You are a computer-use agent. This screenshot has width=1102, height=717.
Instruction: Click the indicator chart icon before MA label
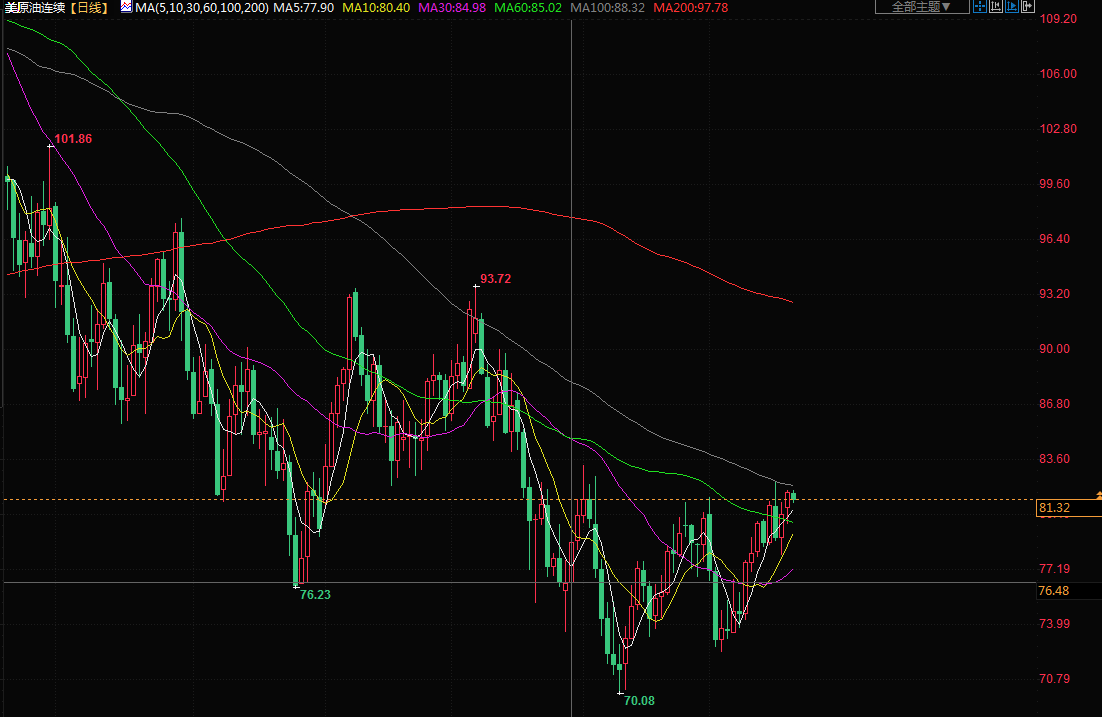point(126,7)
